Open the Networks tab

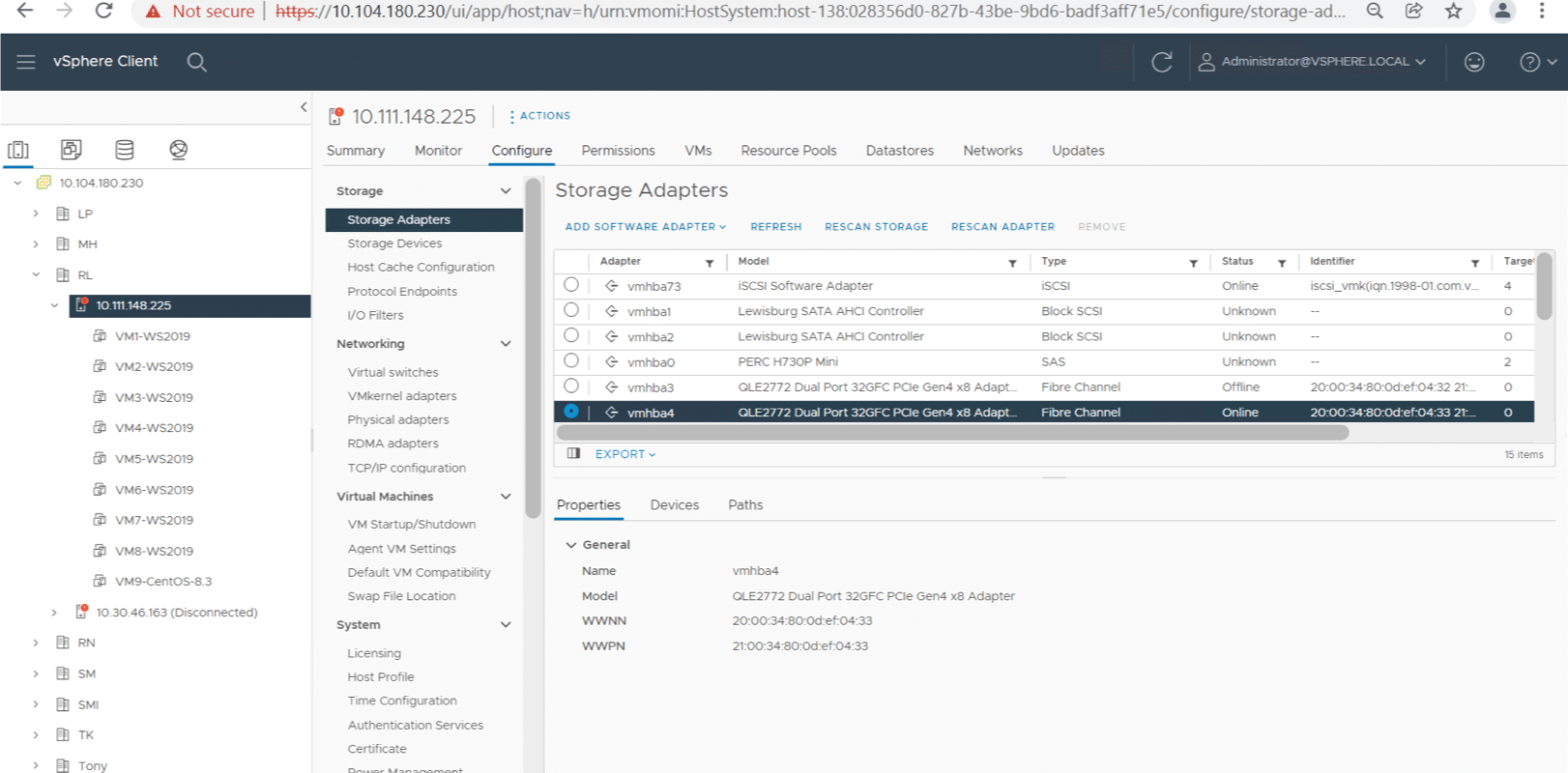pyautogui.click(x=993, y=151)
